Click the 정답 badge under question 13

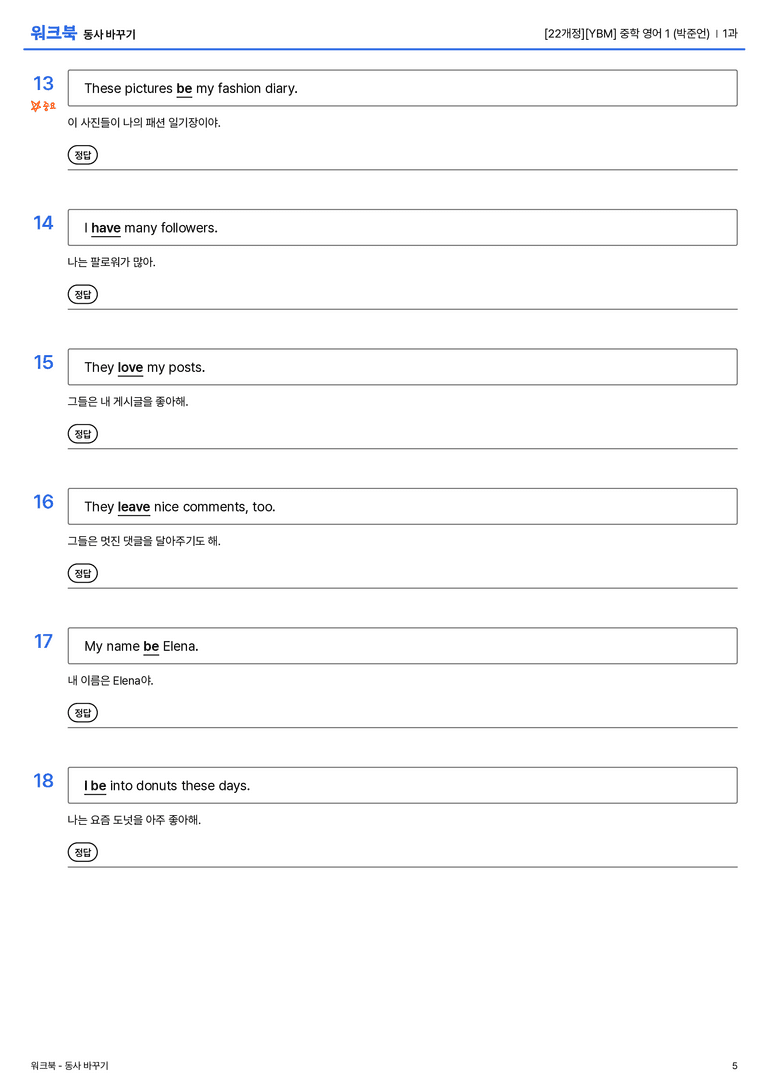point(82,155)
